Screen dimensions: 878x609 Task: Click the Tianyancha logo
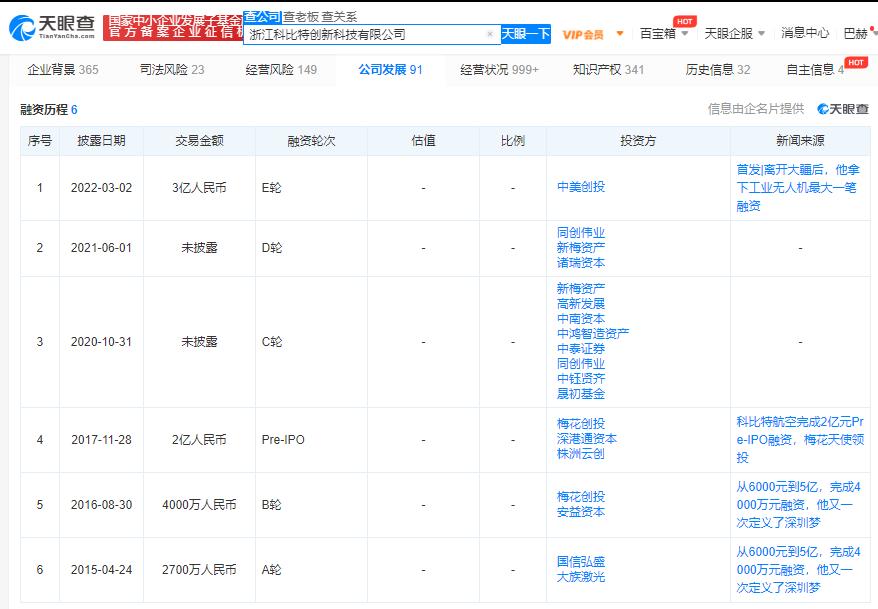click(x=52, y=27)
